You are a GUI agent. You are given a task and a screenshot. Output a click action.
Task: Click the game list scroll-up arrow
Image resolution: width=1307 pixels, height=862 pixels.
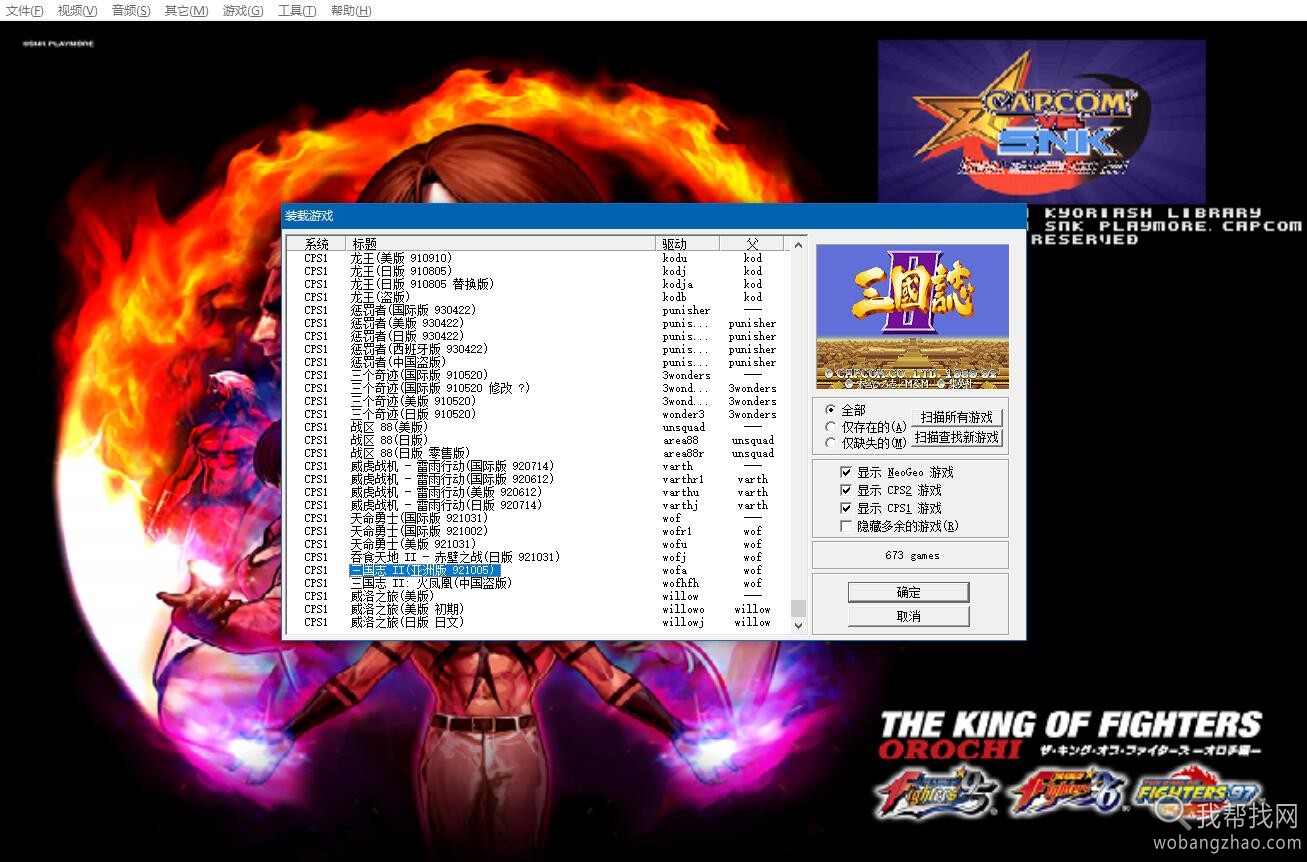(x=798, y=244)
